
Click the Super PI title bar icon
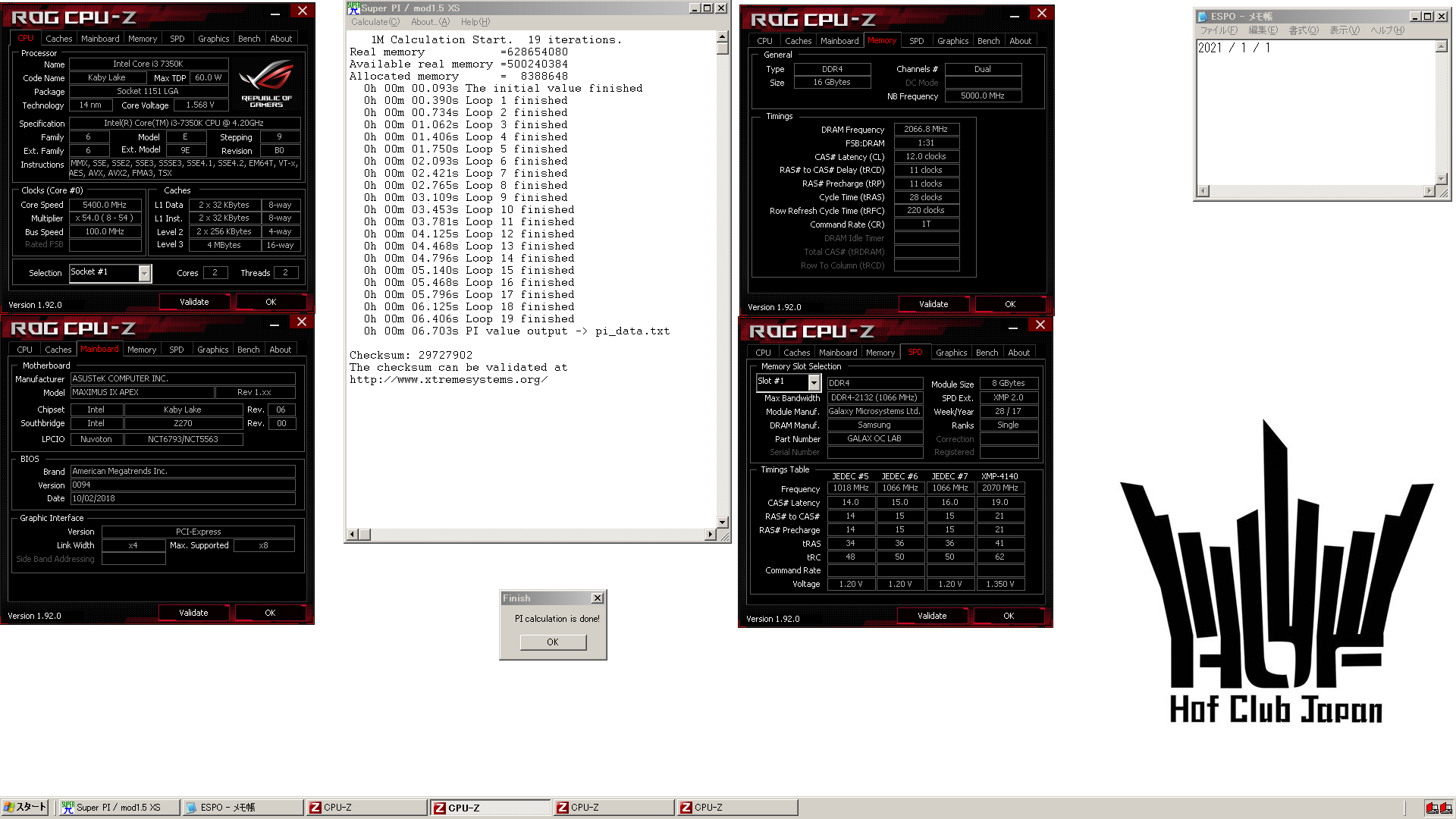353,8
